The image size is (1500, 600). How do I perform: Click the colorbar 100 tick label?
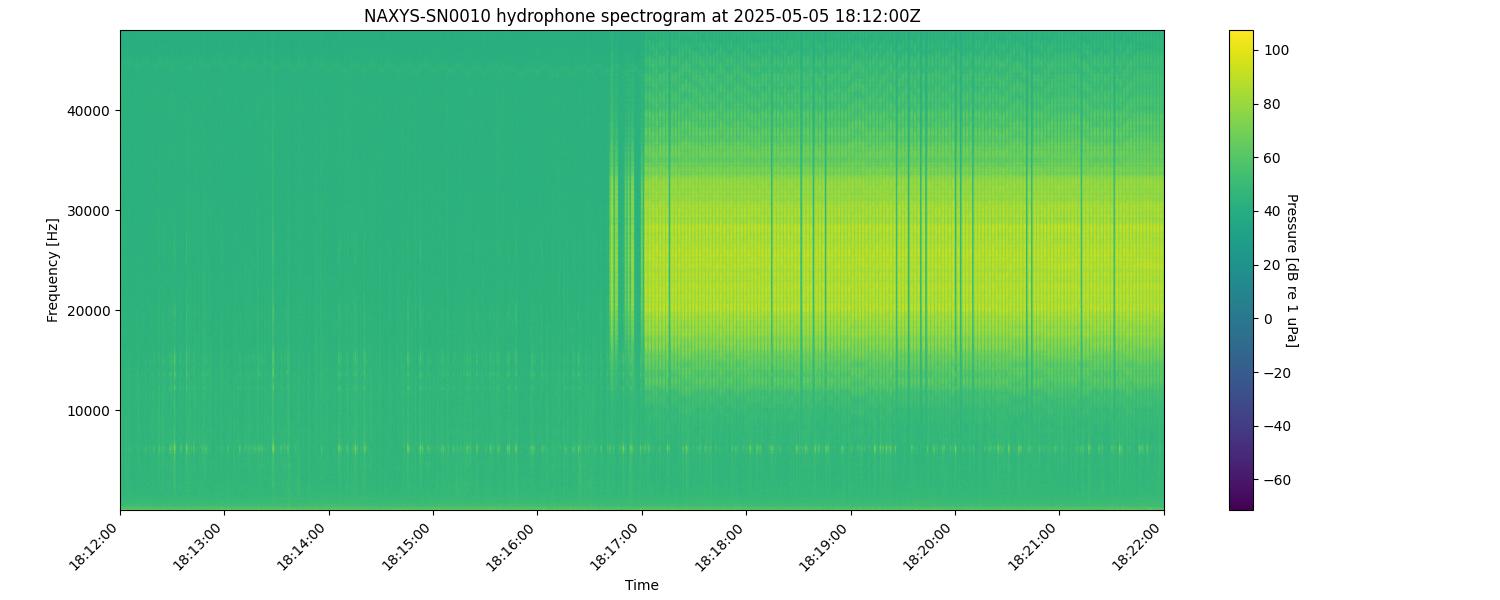[x=1275, y=50]
